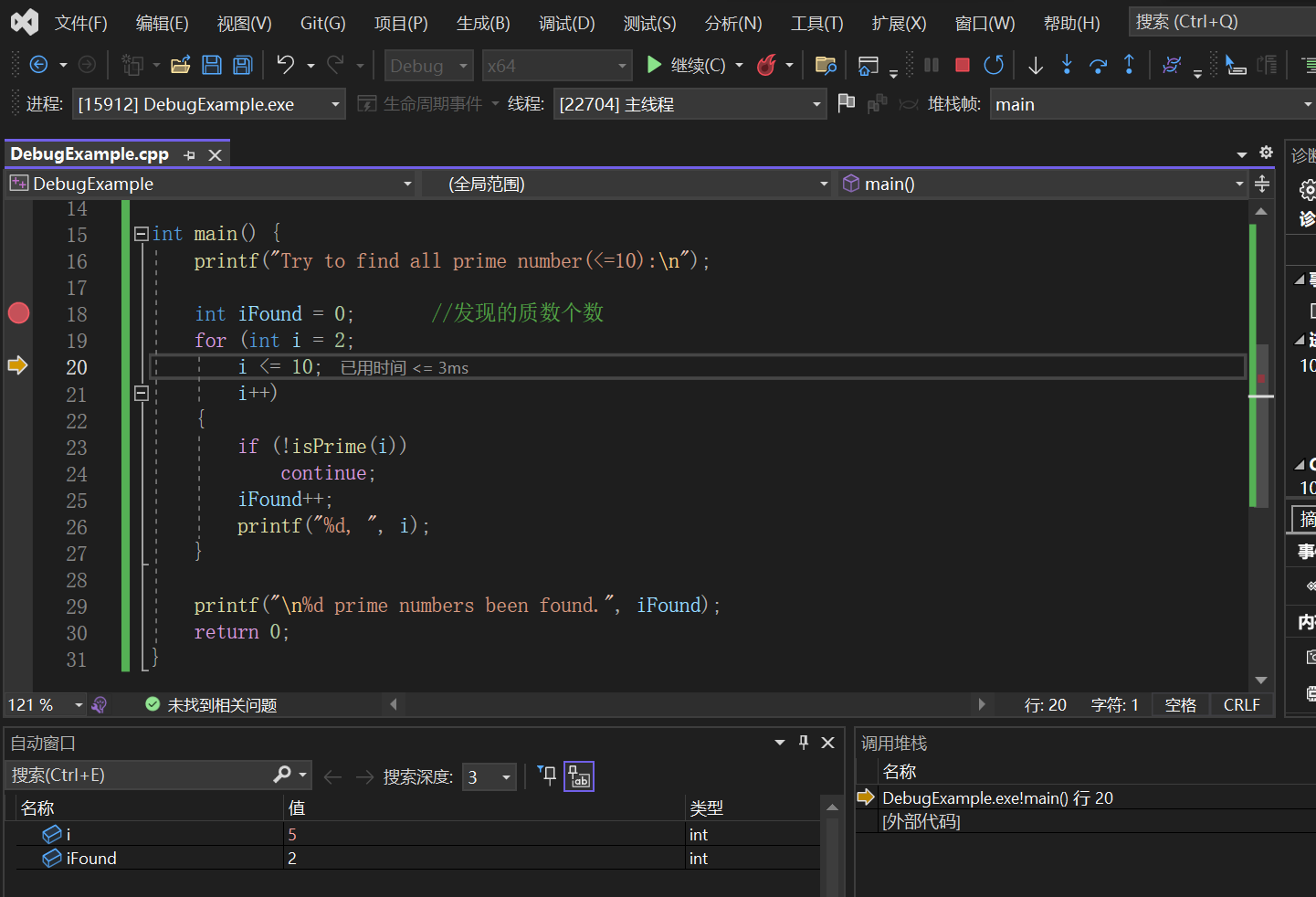The image size is (1316, 897).
Task: Save all files with double disk icon
Action: click(243, 65)
